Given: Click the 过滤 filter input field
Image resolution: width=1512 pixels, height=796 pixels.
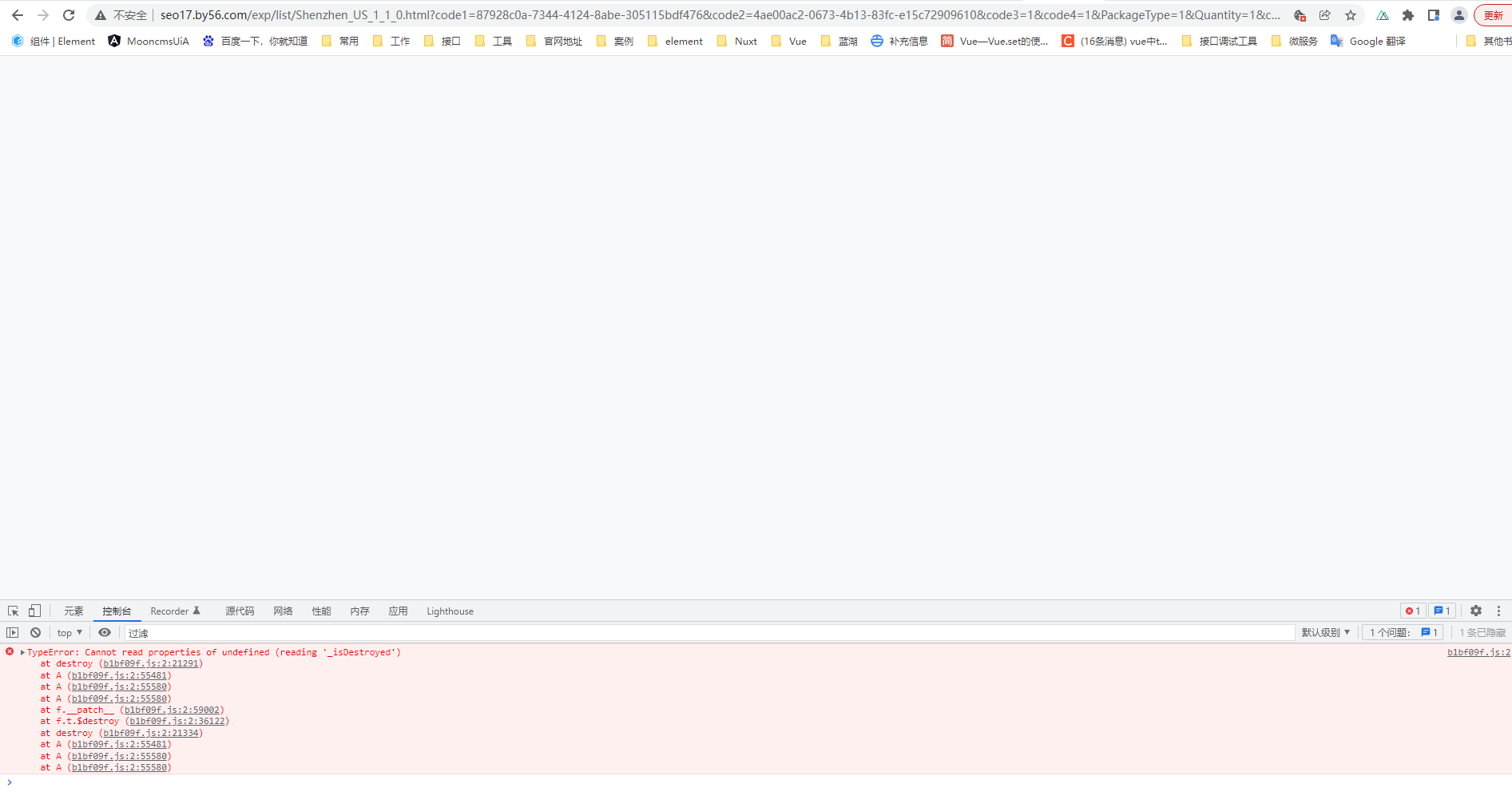Looking at the screenshot, I should click(x=319, y=632).
